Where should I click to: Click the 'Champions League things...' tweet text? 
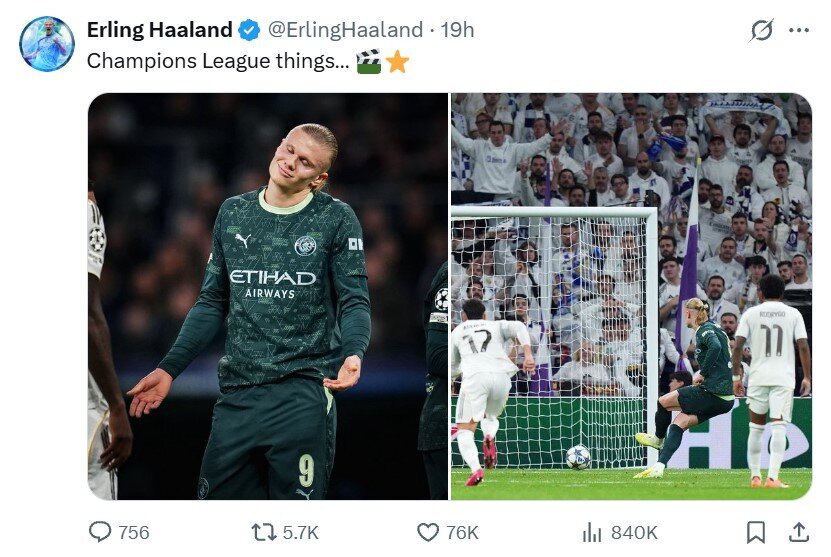[x=218, y=61]
